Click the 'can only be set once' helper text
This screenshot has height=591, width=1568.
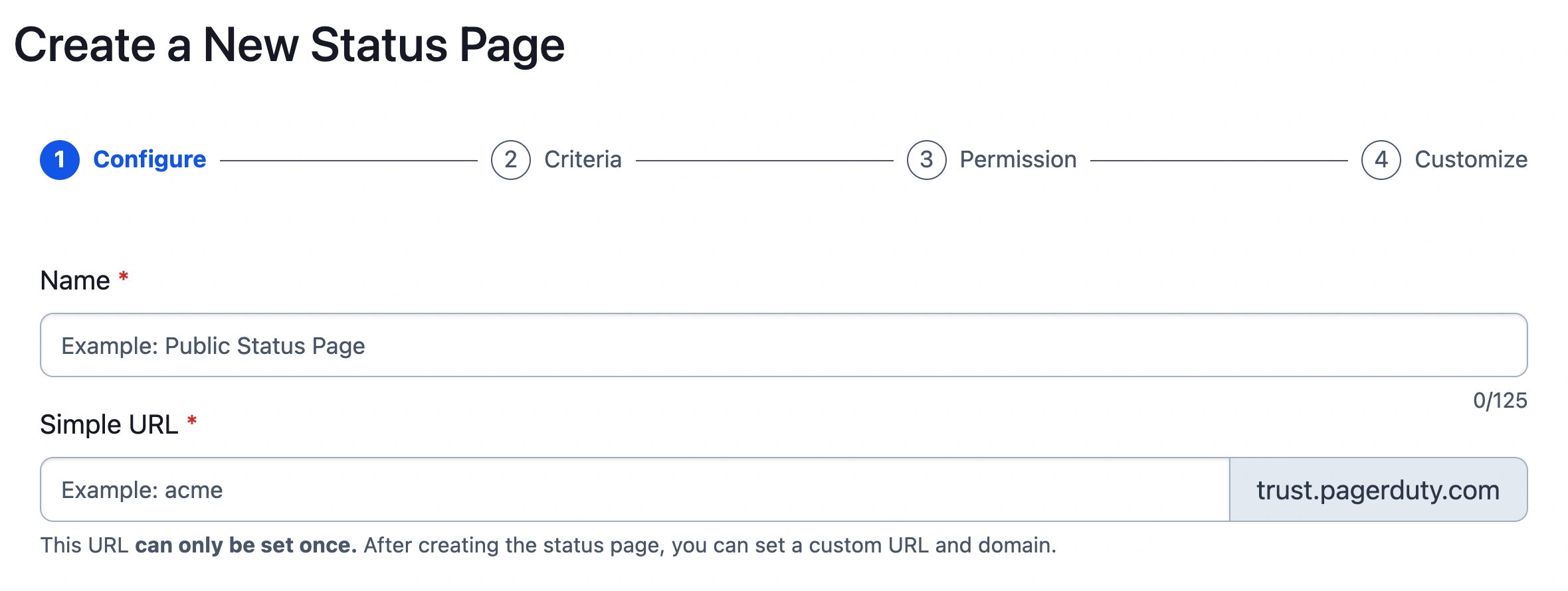[246, 545]
